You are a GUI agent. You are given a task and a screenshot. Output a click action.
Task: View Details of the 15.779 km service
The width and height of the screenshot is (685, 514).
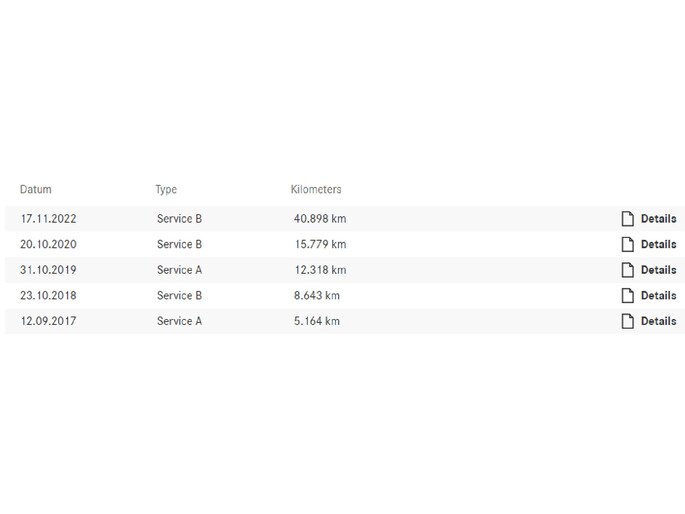click(x=658, y=245)
